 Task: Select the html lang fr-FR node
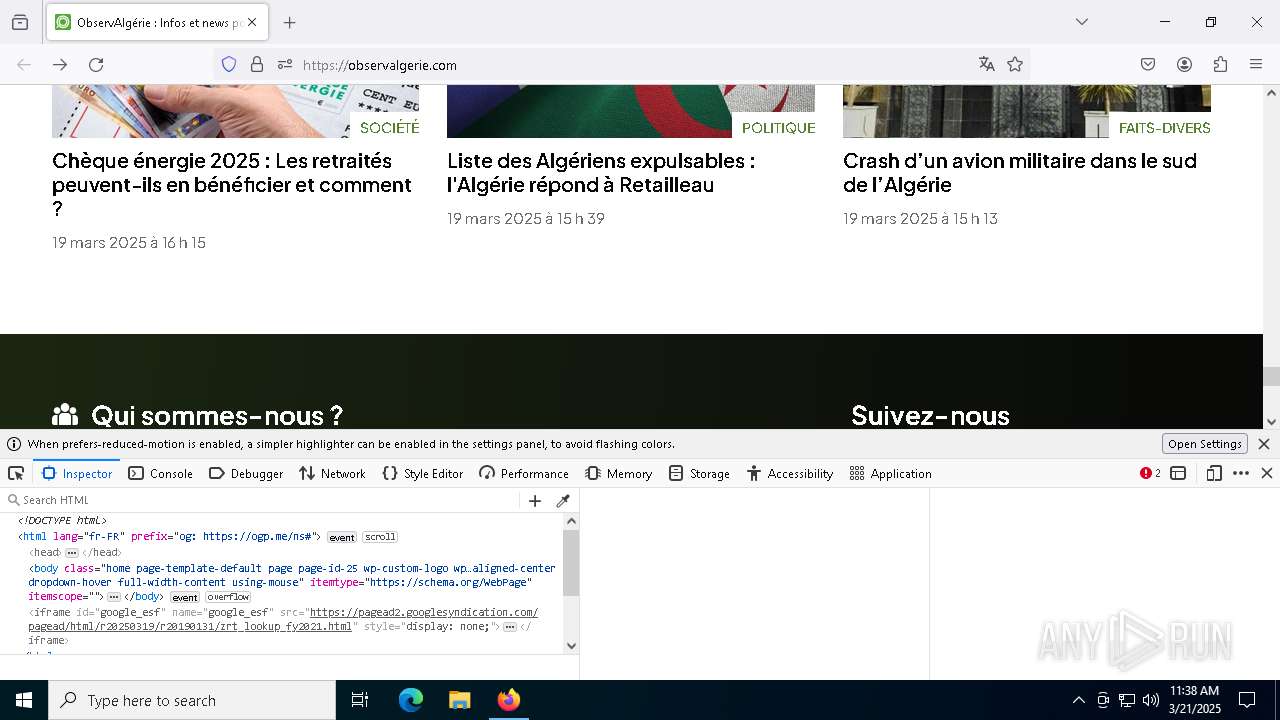(169, 537)
